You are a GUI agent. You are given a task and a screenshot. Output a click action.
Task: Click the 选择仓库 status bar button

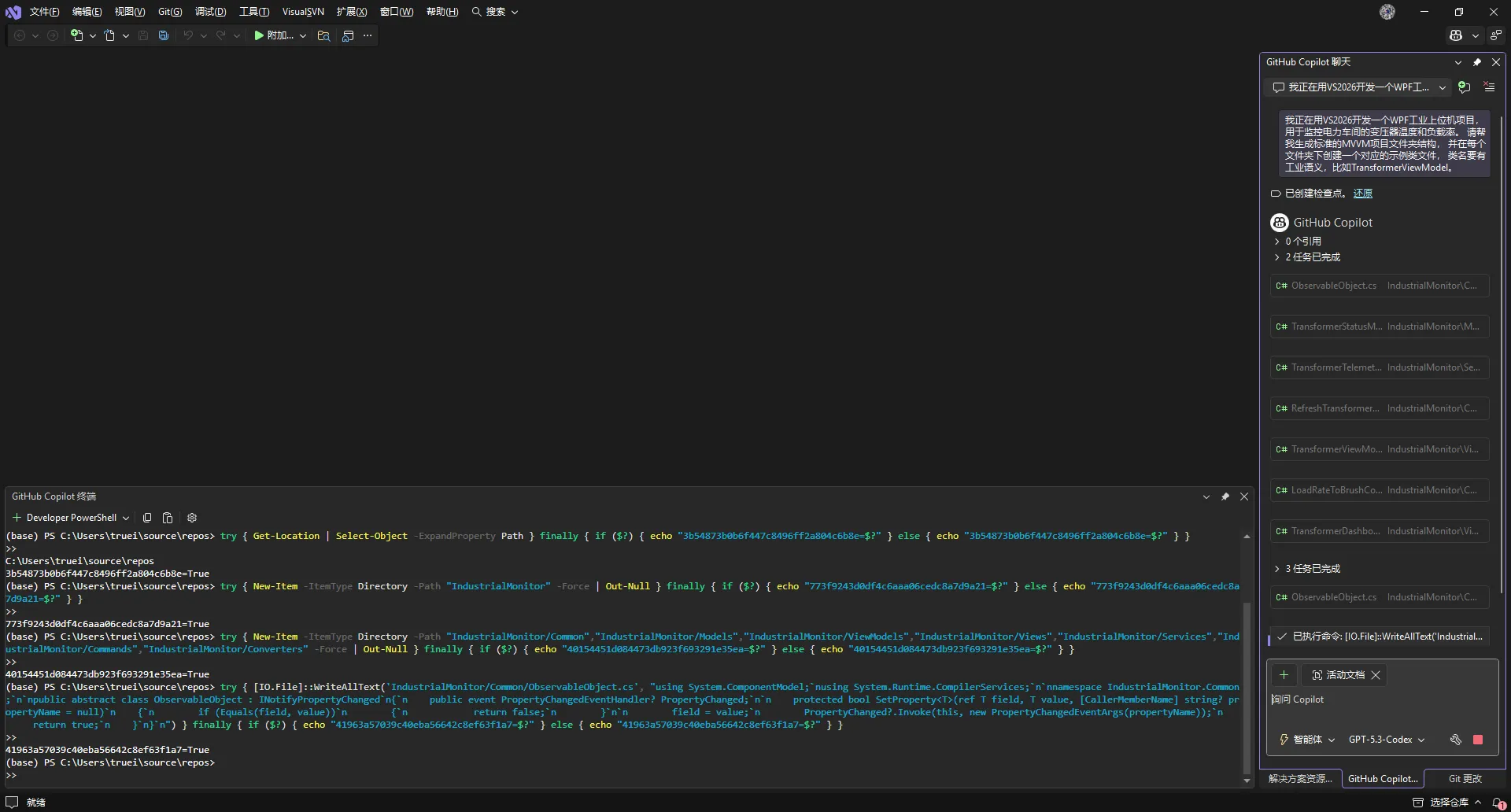click(1448, 803)
